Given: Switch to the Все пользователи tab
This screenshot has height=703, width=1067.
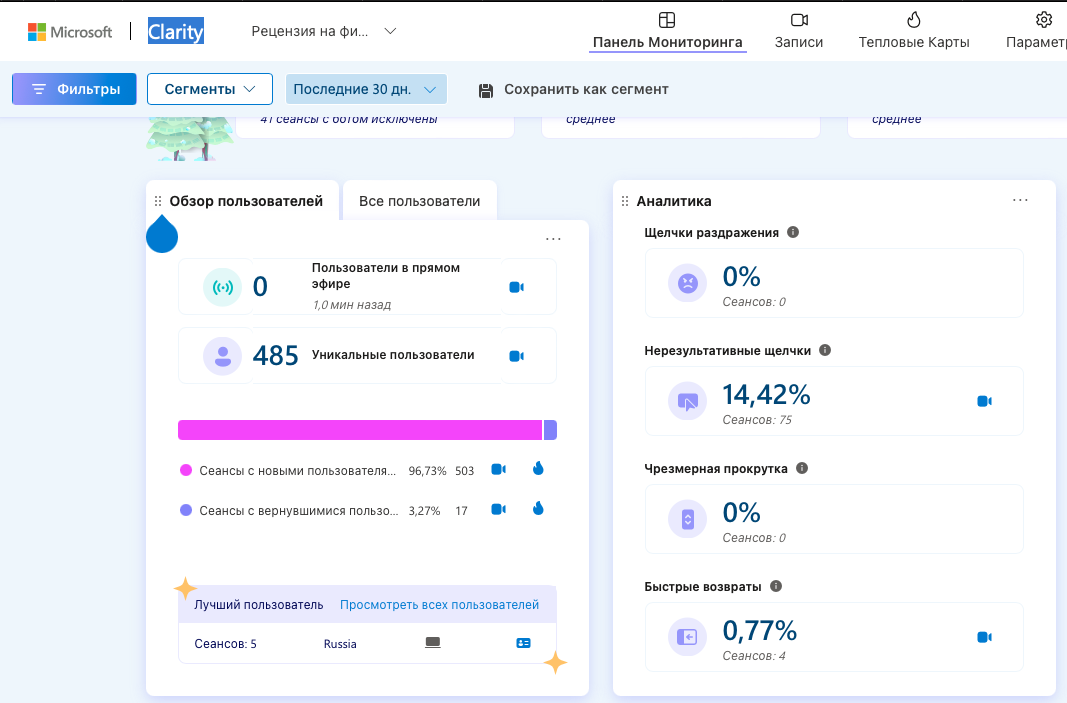Looking at the screenshot, I should point(420,201).
